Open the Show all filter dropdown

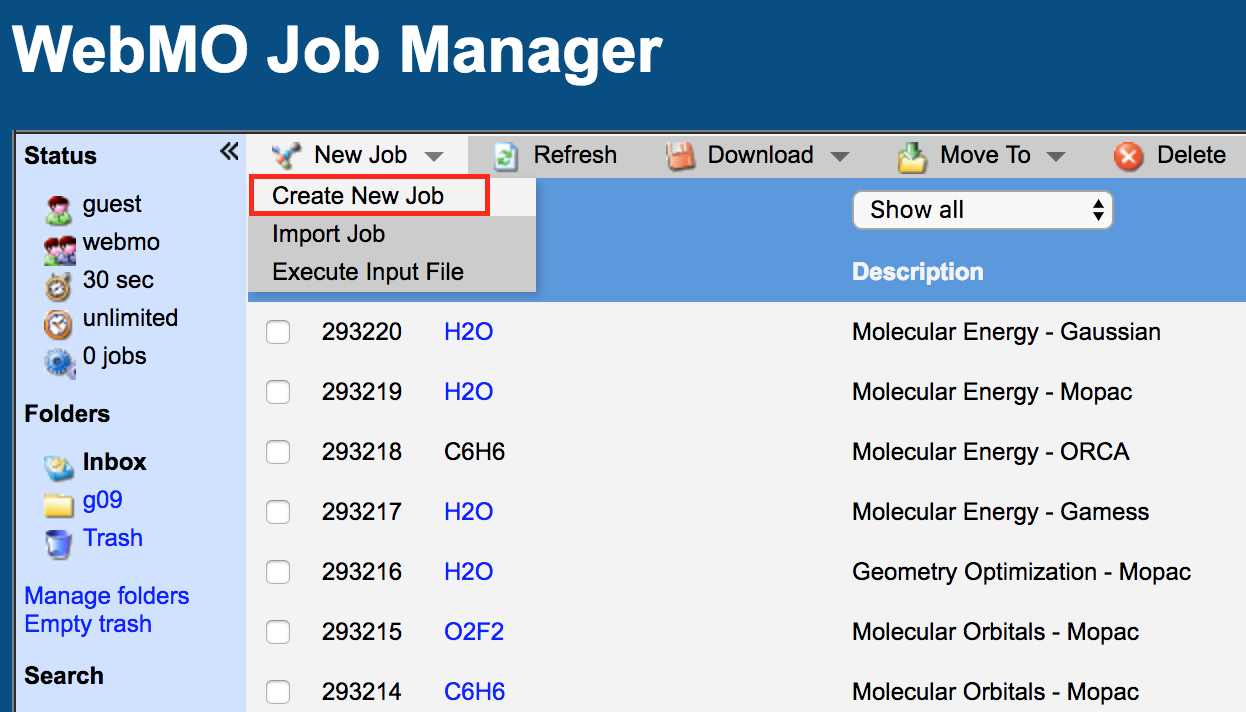(x=982, y=210)
